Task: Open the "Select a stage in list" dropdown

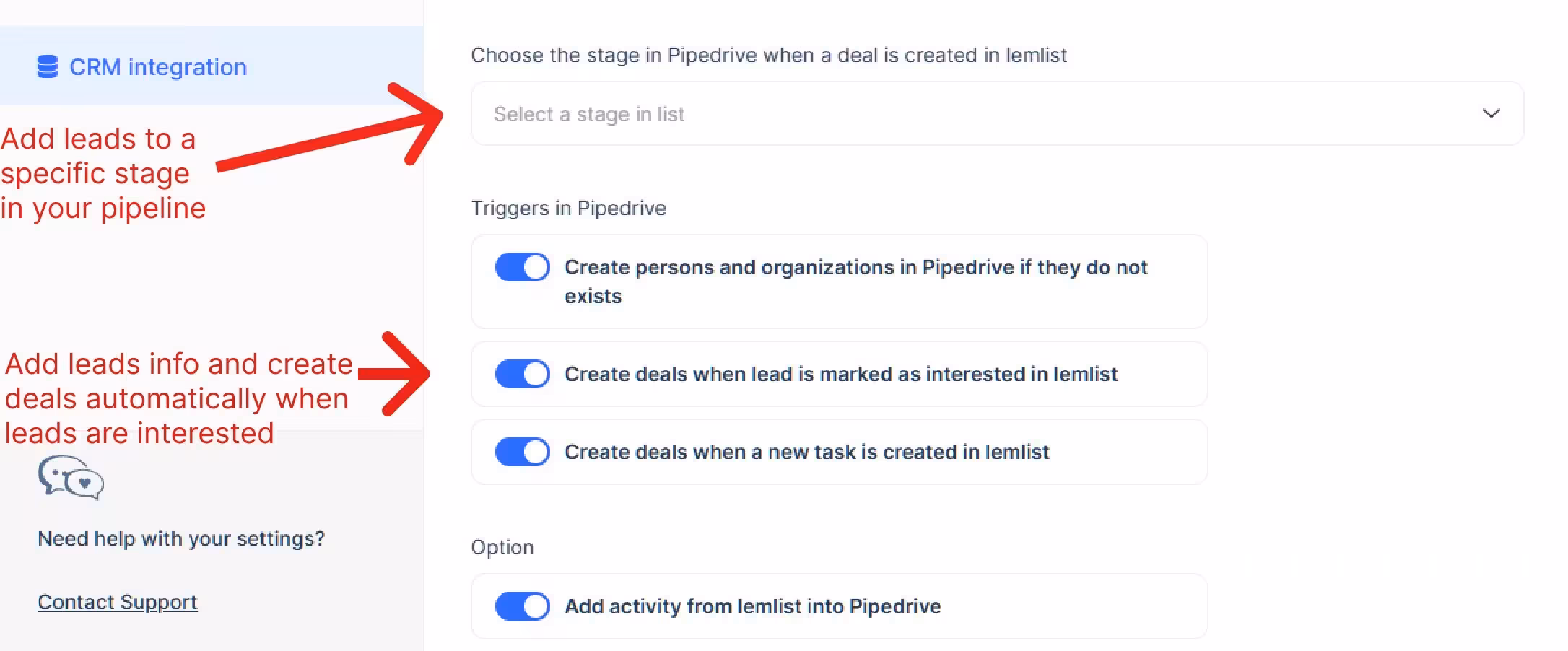Action: coord(996,114)
